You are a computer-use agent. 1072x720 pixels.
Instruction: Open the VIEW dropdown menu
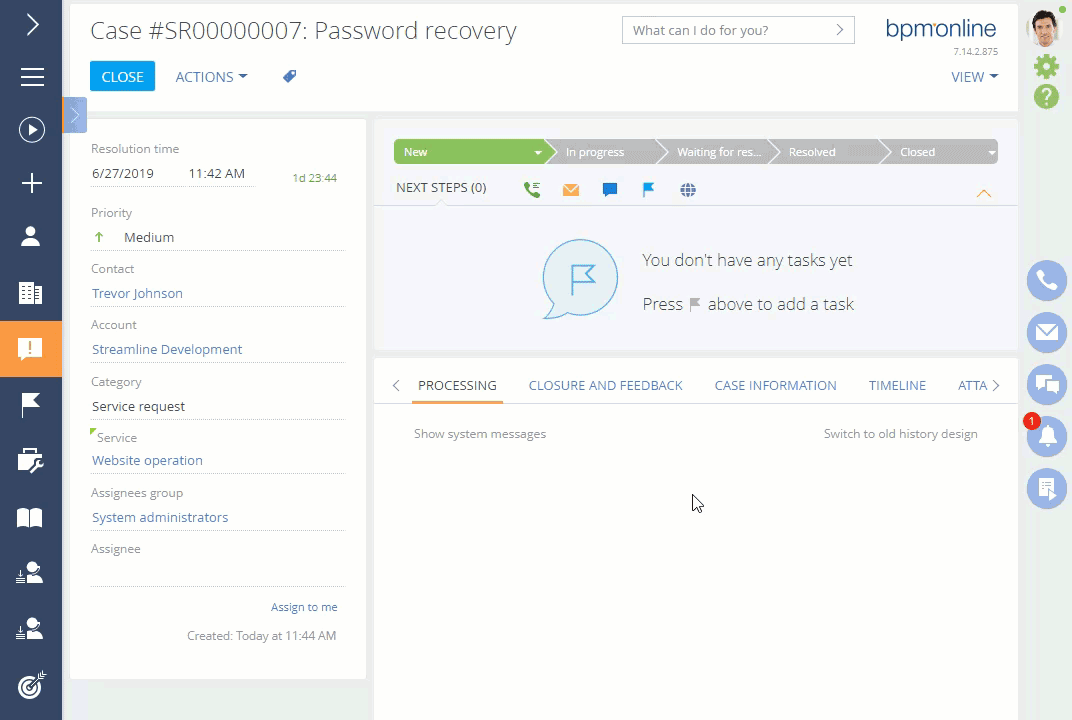pyautogui.click(x=974, y=77)
